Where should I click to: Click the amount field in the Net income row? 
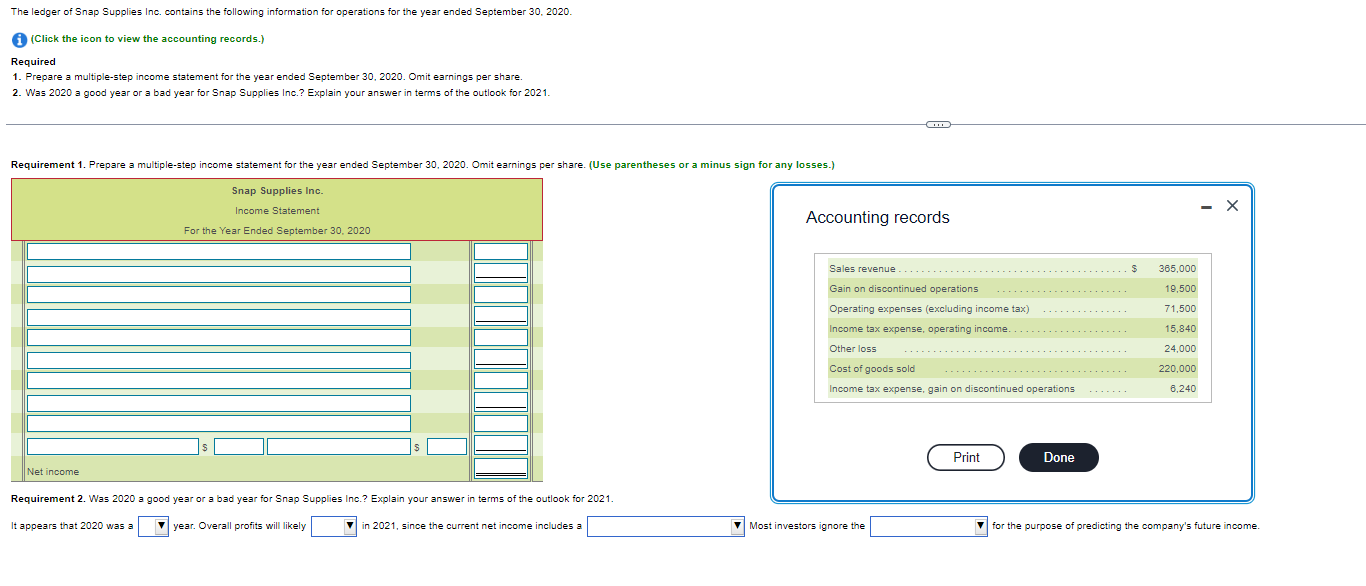pos(501,469)
